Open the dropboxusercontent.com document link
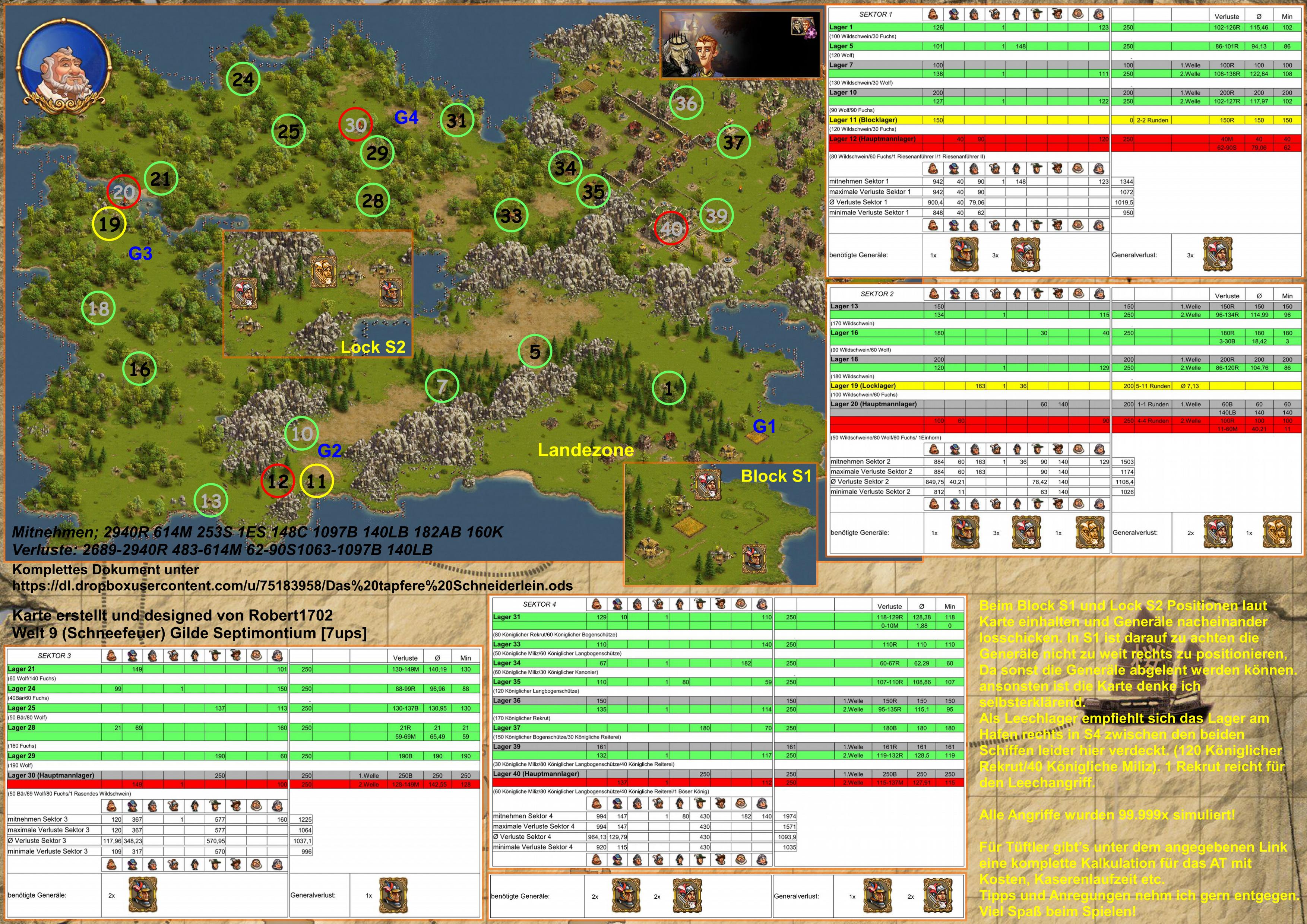The width and height of the screenshot is (1307, 924). click(x=292, y=585)
